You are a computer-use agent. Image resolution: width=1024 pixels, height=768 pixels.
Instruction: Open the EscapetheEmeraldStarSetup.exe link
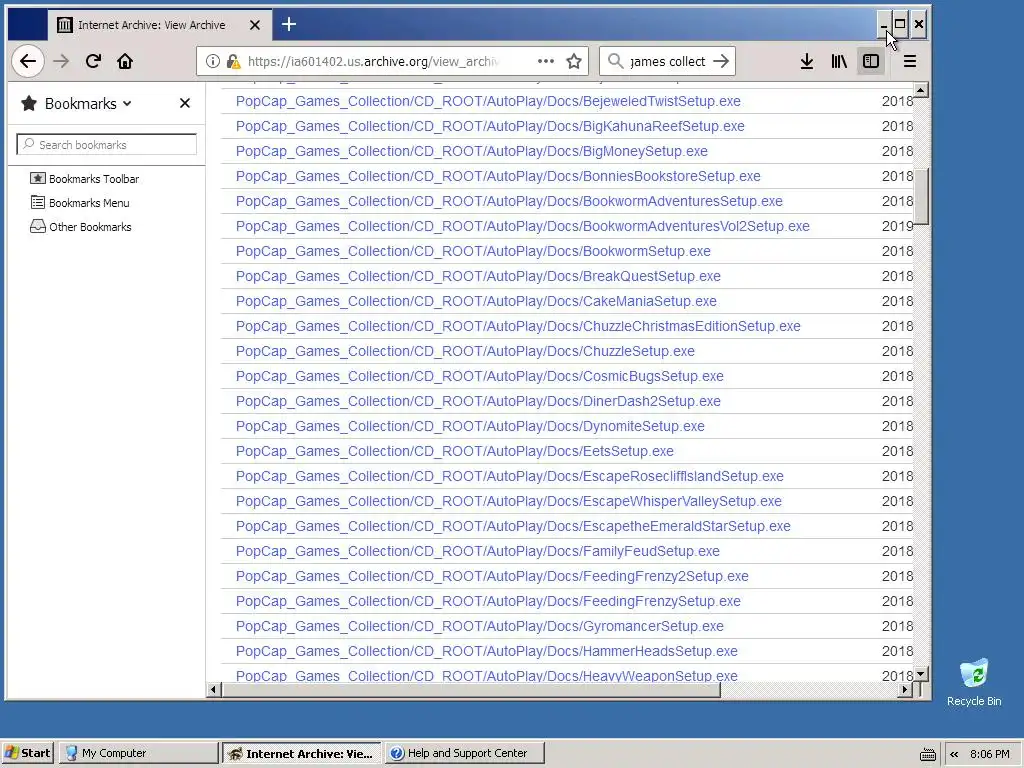click(x=513, y=526)
